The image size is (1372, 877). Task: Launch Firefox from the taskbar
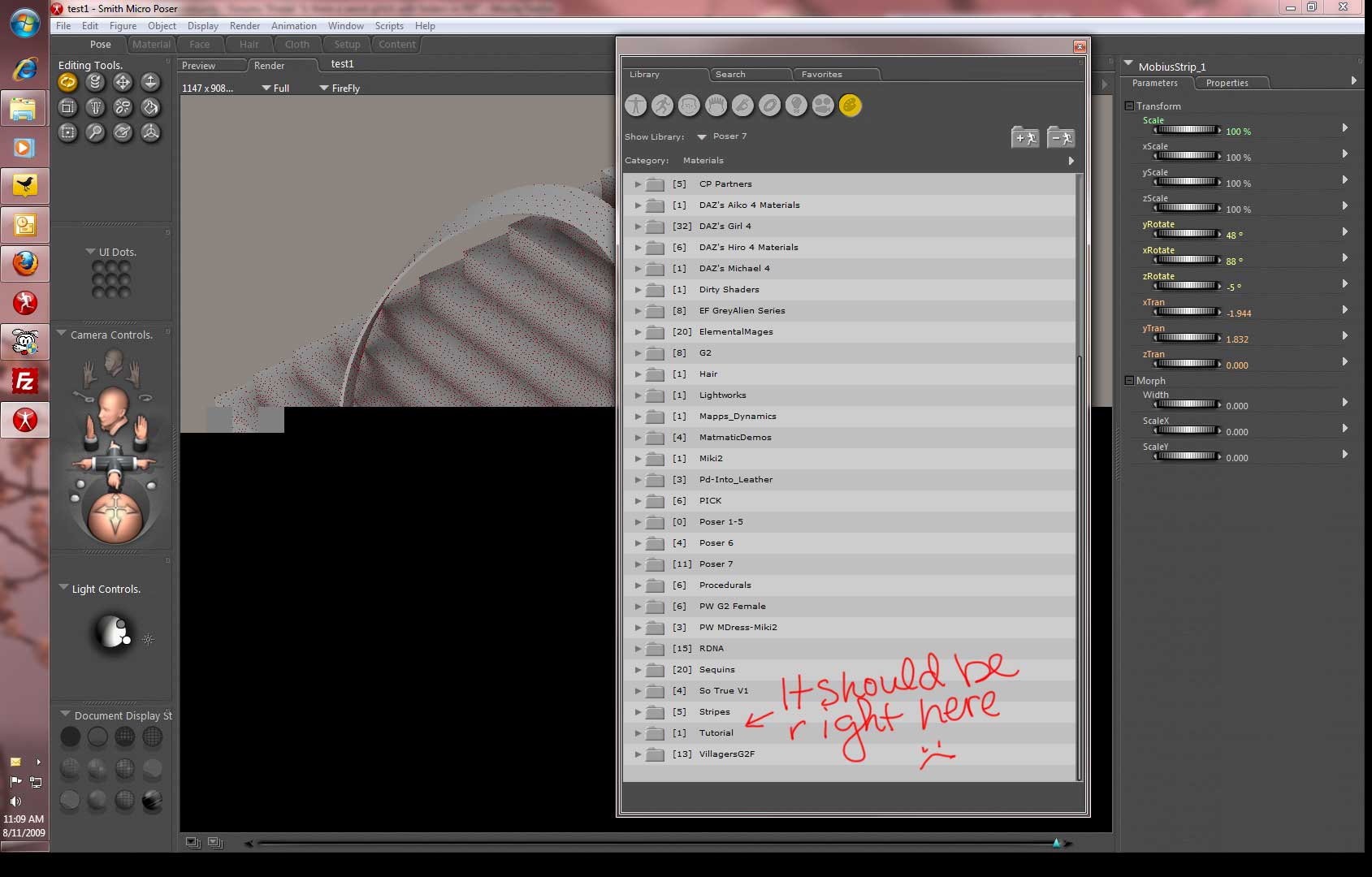[25, 264]
